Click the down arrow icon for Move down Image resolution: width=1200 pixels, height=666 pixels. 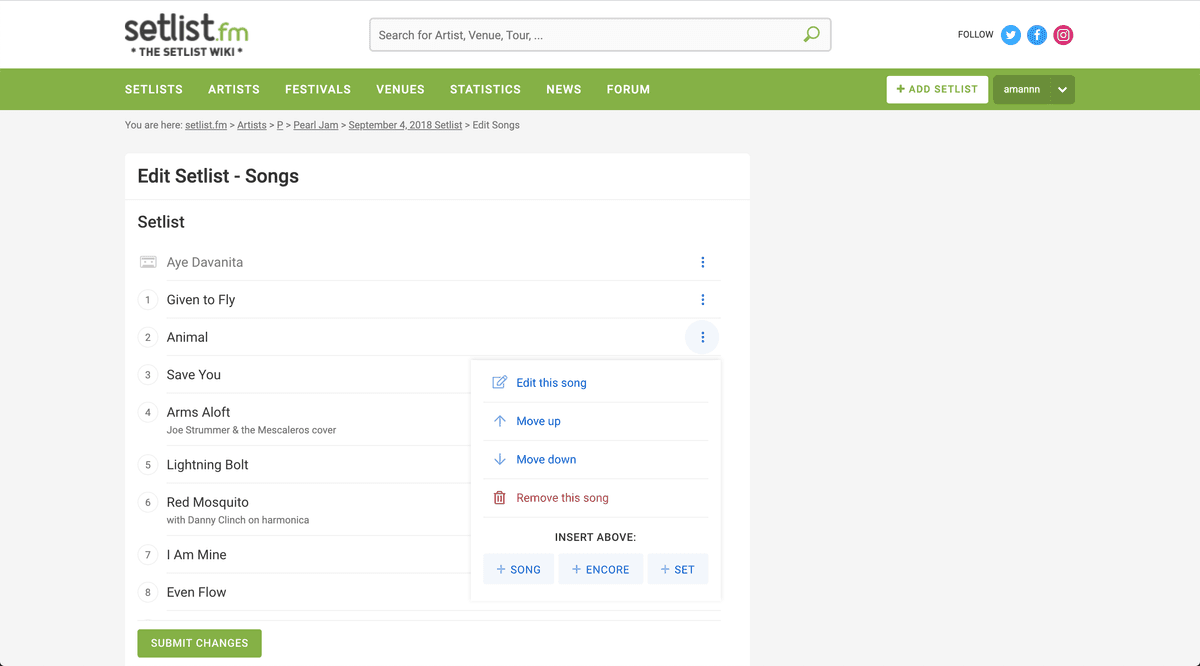pos(500,459)
